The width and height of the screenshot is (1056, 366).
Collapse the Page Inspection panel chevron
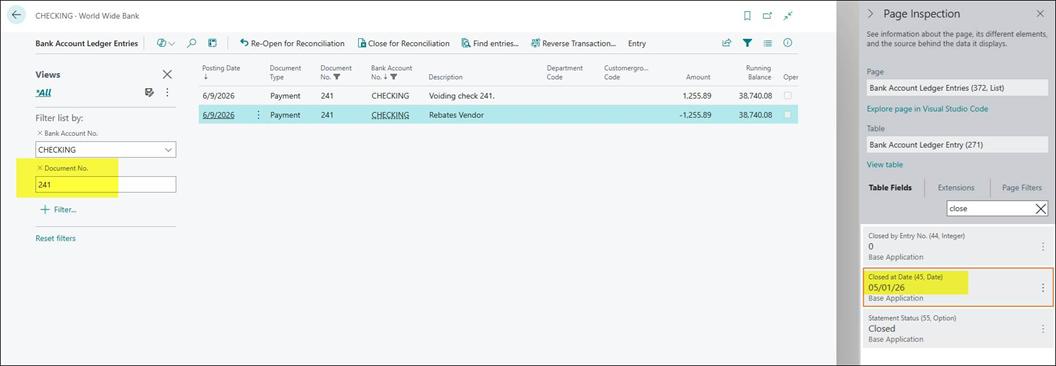coord(871,13)
